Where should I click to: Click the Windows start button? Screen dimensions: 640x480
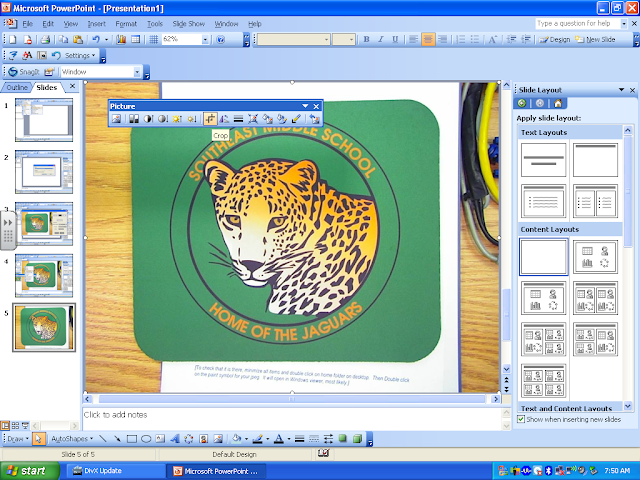[x=30, y=471]
